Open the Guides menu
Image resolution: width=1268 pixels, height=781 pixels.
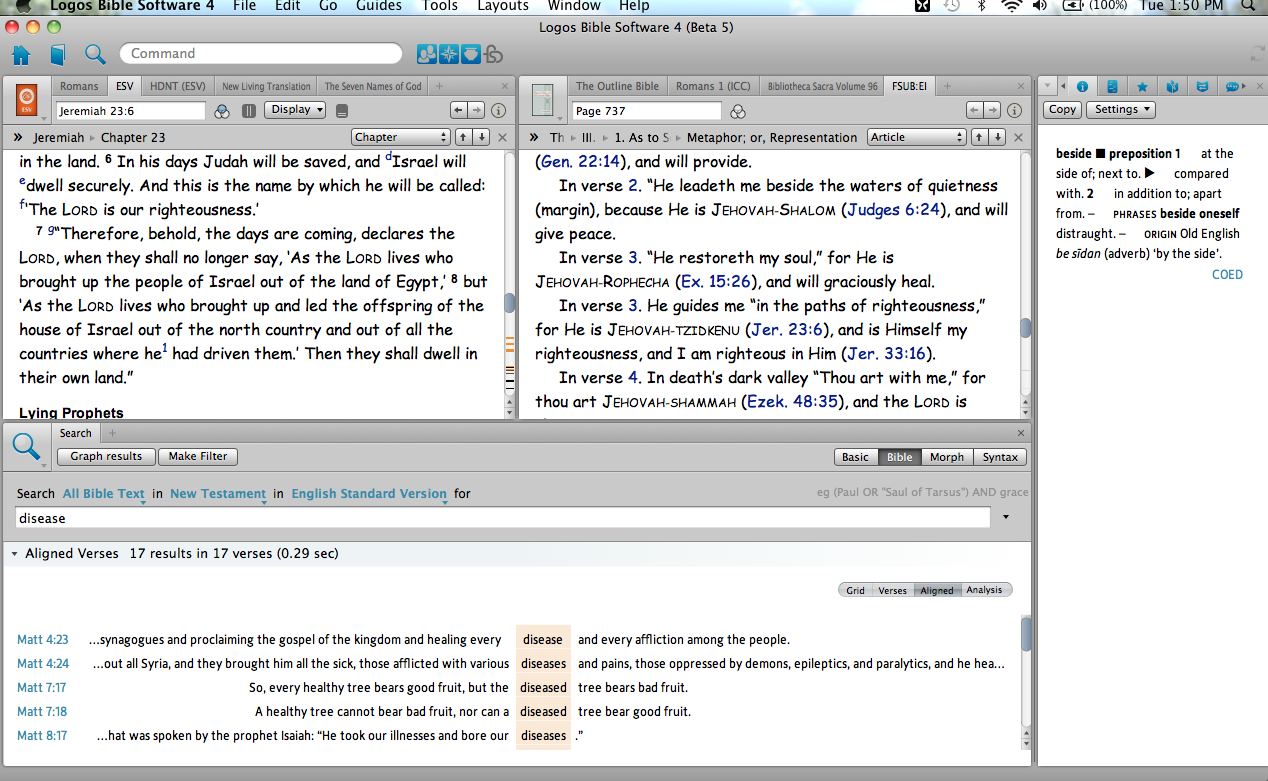pyautogui.click(x=379, y=6)
